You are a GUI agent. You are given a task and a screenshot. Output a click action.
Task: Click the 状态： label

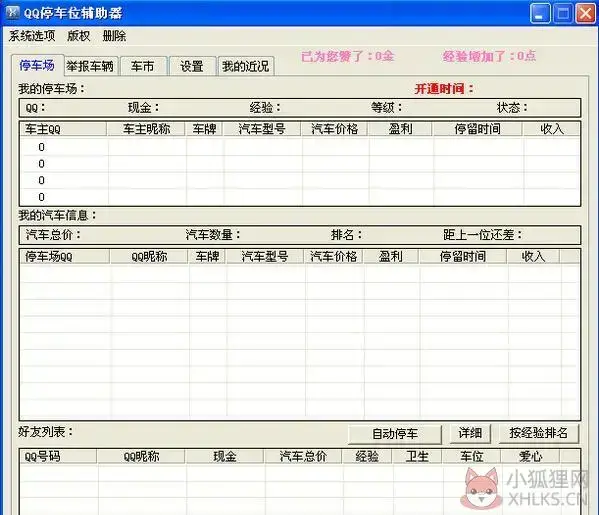(512, 108)
